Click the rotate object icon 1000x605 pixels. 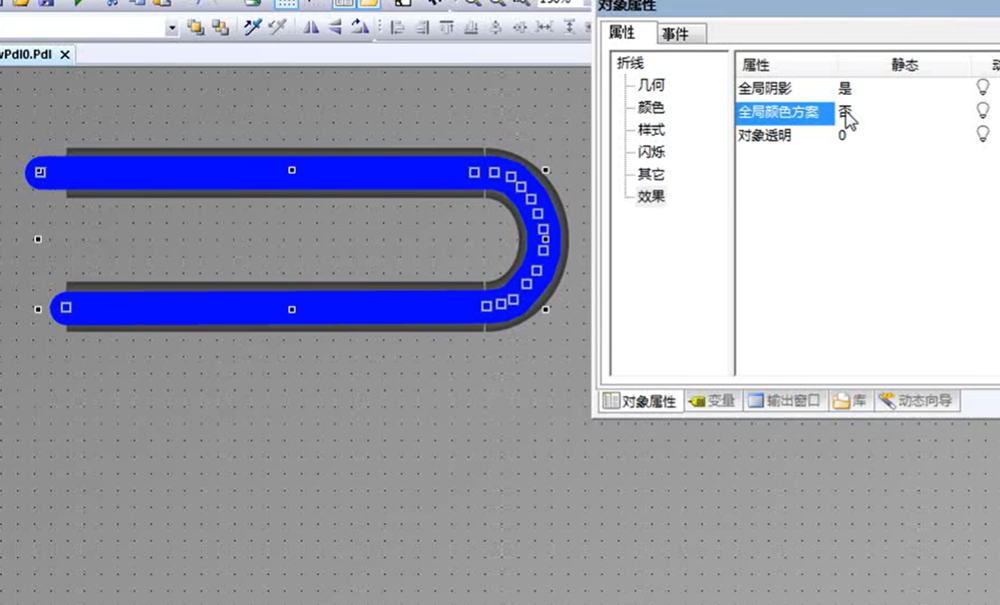358,28
